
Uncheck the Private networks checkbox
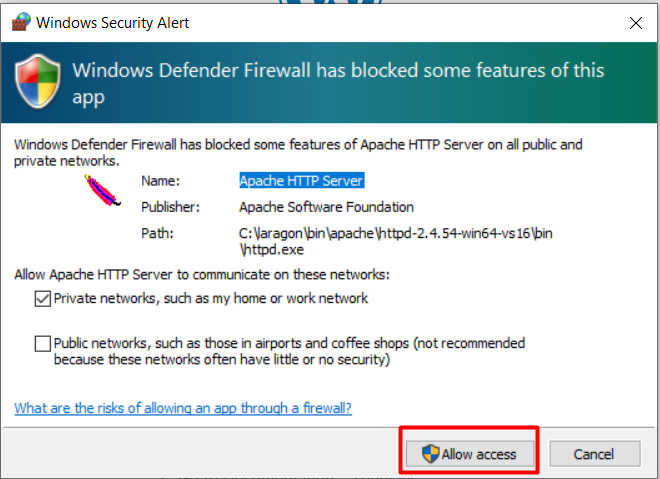(43, 299)
